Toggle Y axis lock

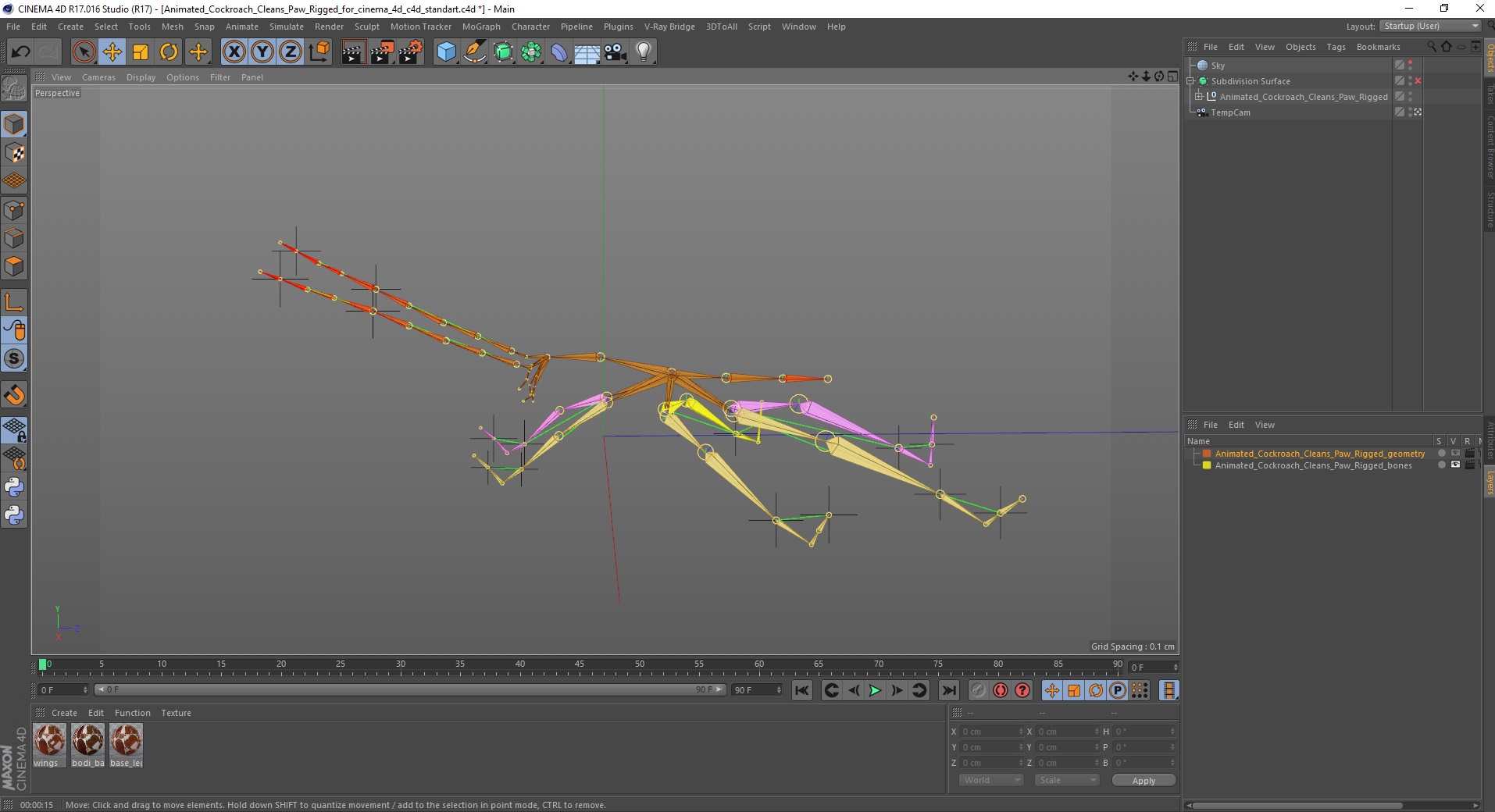(262, 52)
